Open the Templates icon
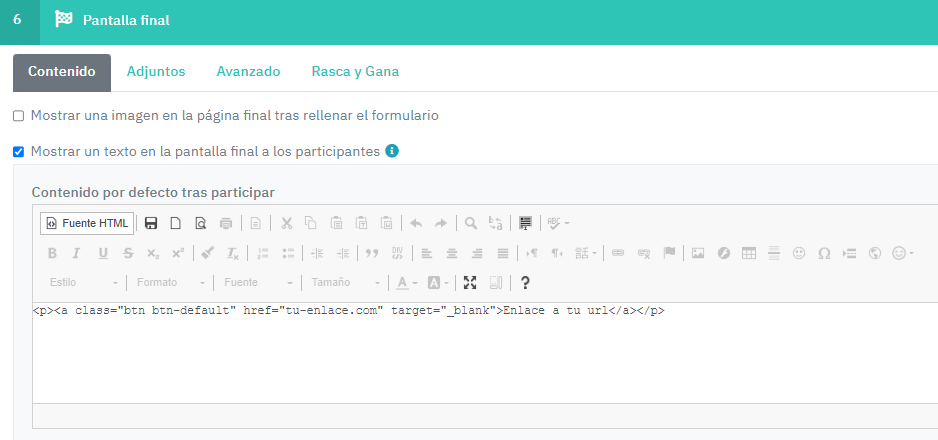This screenshot has height=440, width=938. click(255, 223)
